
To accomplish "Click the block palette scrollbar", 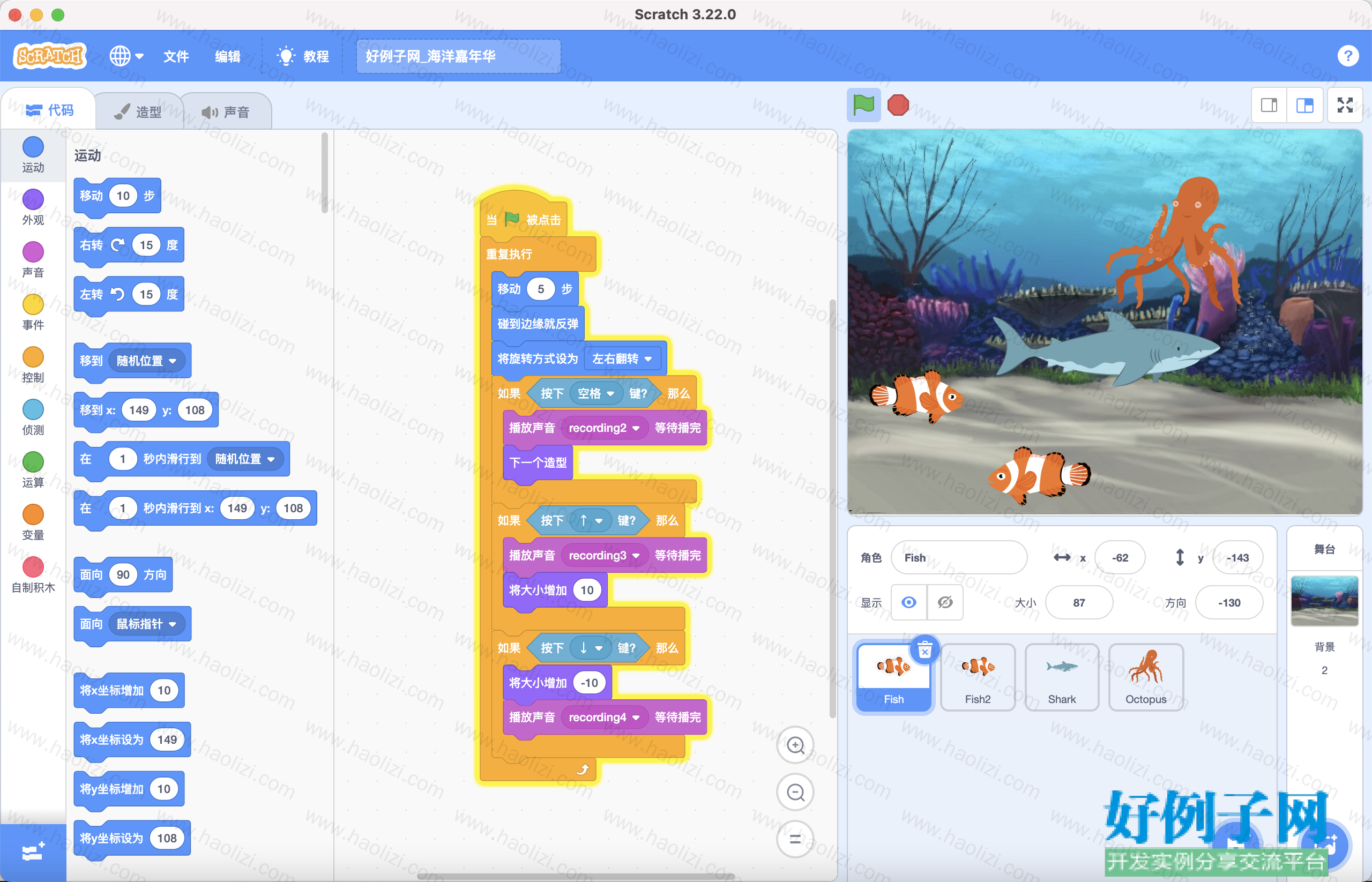I will (324, 173).
